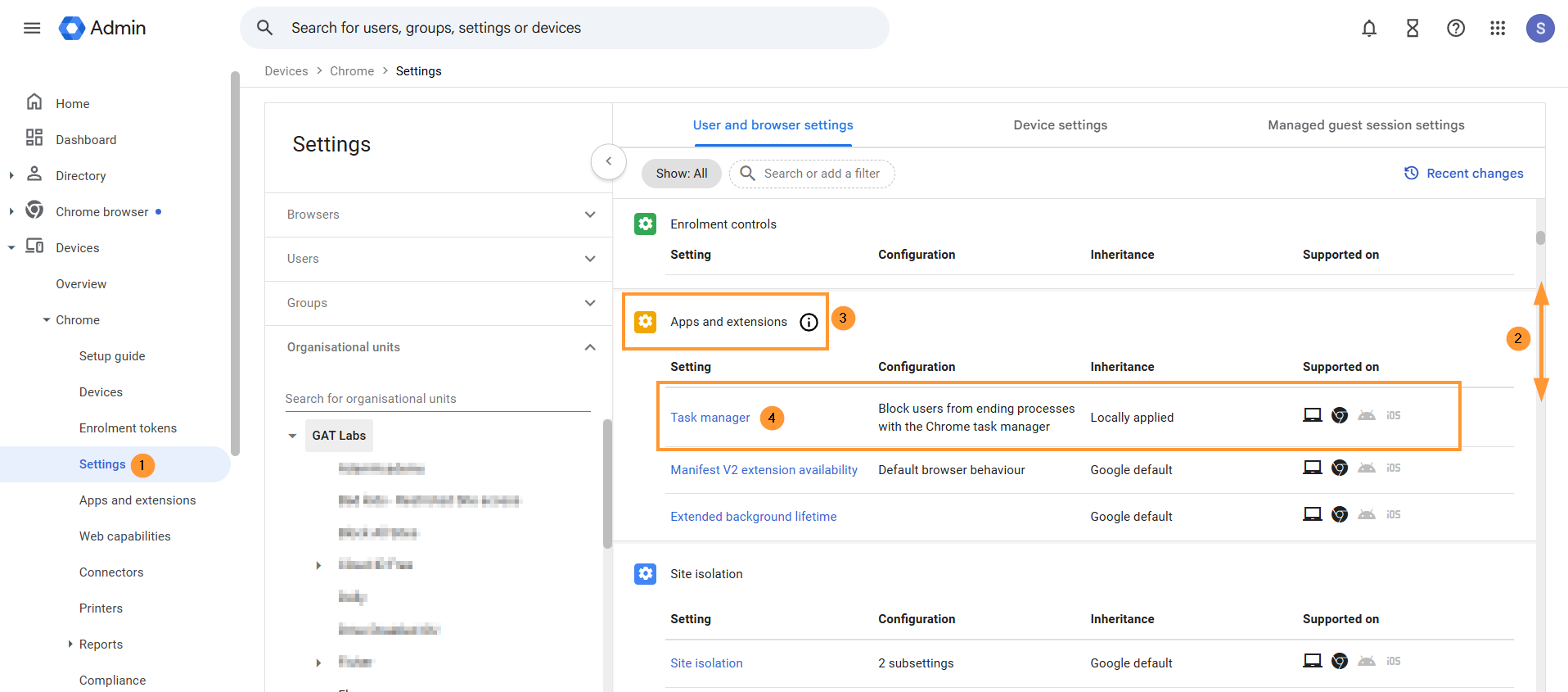Image resolution: width=1568 pixels, height=692 pixels.
Task: Switch to User and browser settings tab
Action: pyautogui.click(x=773, y=125)
